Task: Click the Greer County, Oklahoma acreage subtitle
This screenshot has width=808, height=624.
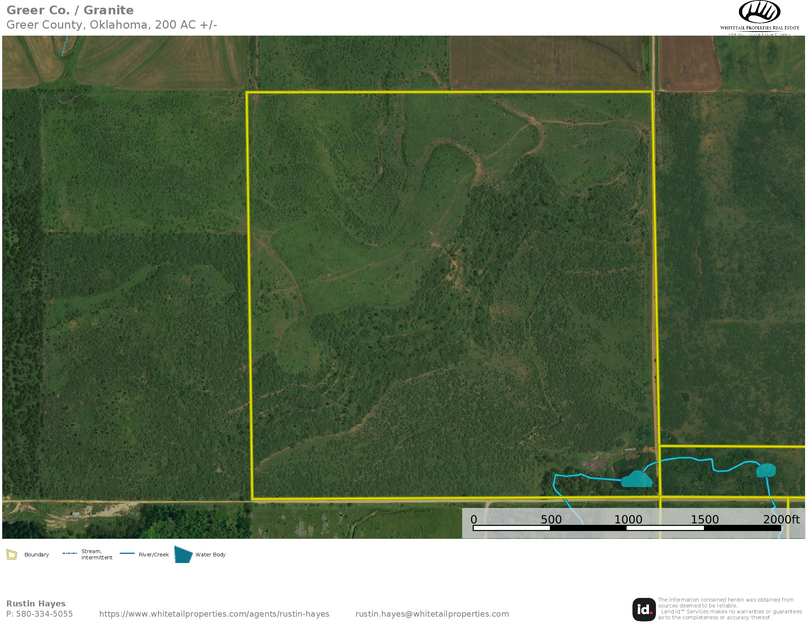Action: coord(111,24)
